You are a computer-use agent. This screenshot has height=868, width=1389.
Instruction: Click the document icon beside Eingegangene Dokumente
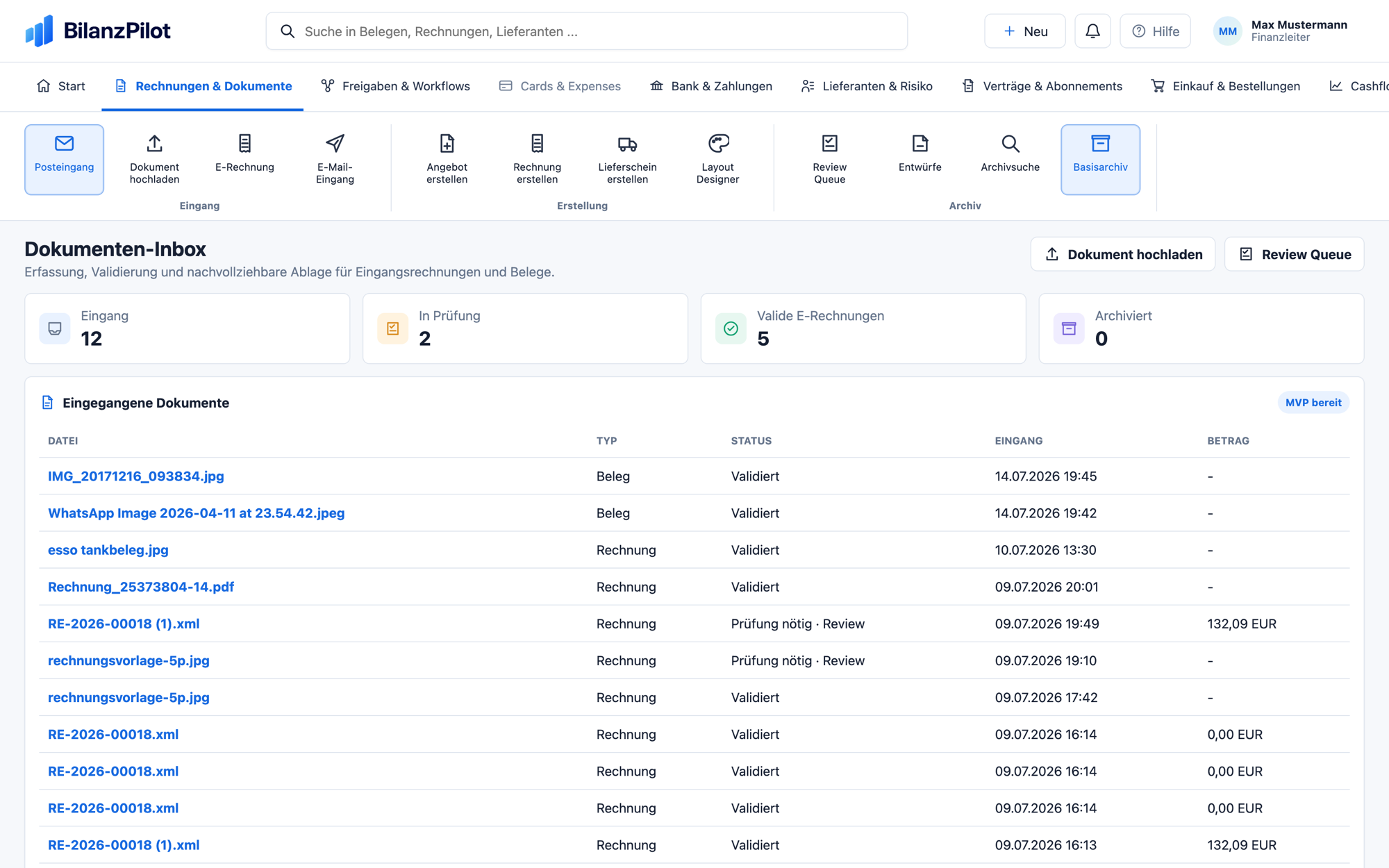point(47,403)
